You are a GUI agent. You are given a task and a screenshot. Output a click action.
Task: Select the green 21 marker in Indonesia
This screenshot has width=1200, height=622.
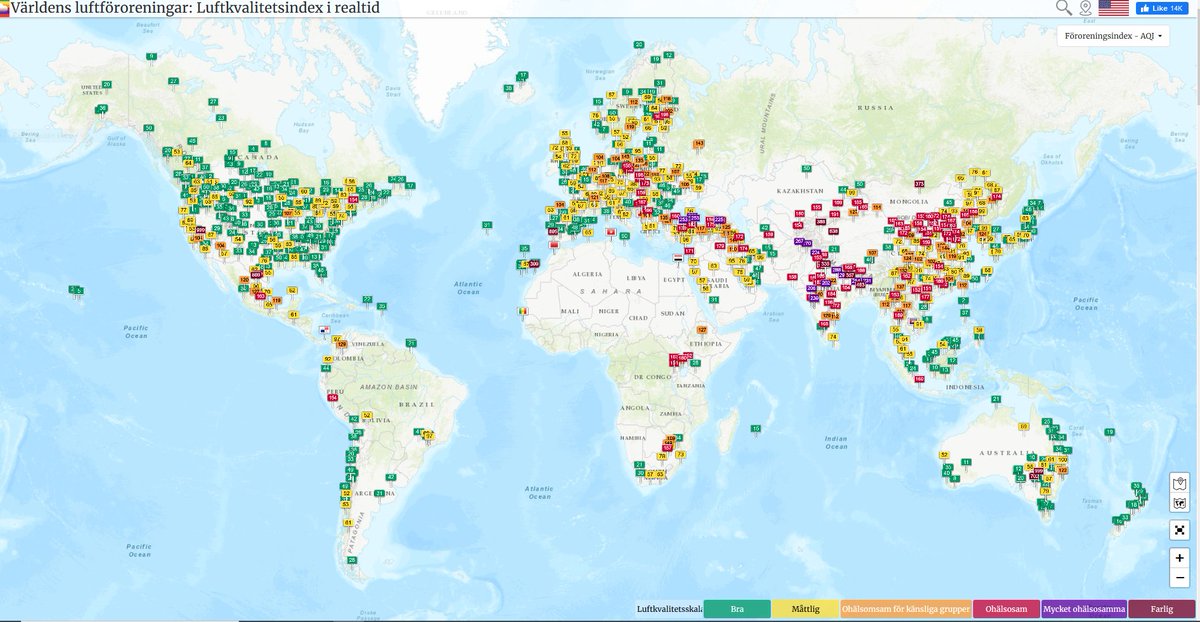tap(996, 399)
